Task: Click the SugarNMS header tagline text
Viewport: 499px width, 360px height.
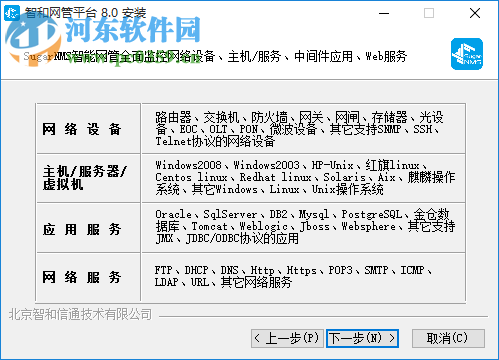Action: pyautogui.click(x=215, y=56)
